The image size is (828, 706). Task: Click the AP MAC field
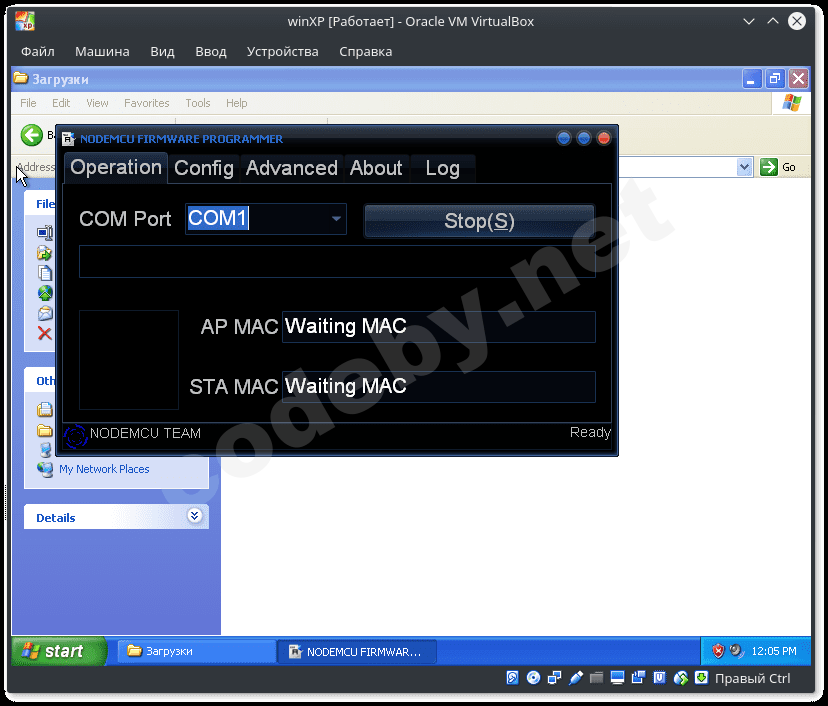pyautogui.click(x=438, y=326)
